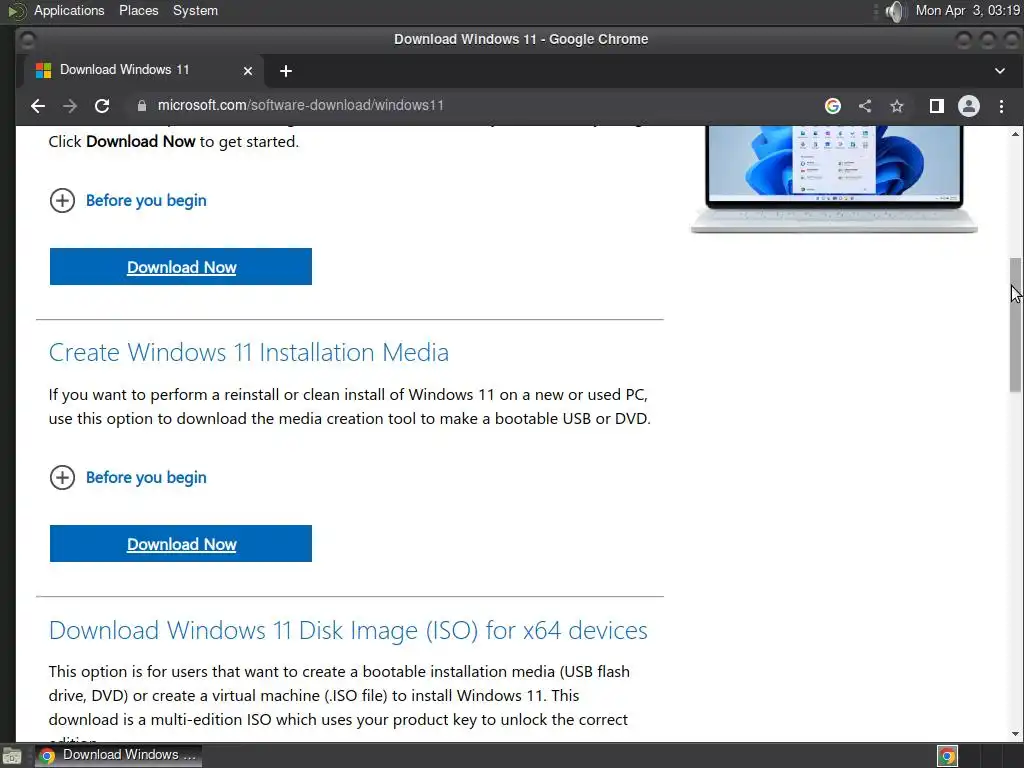Expand Before you begin above first Download Now
This screenshot has height=768, width=1024.
[128, 200]
